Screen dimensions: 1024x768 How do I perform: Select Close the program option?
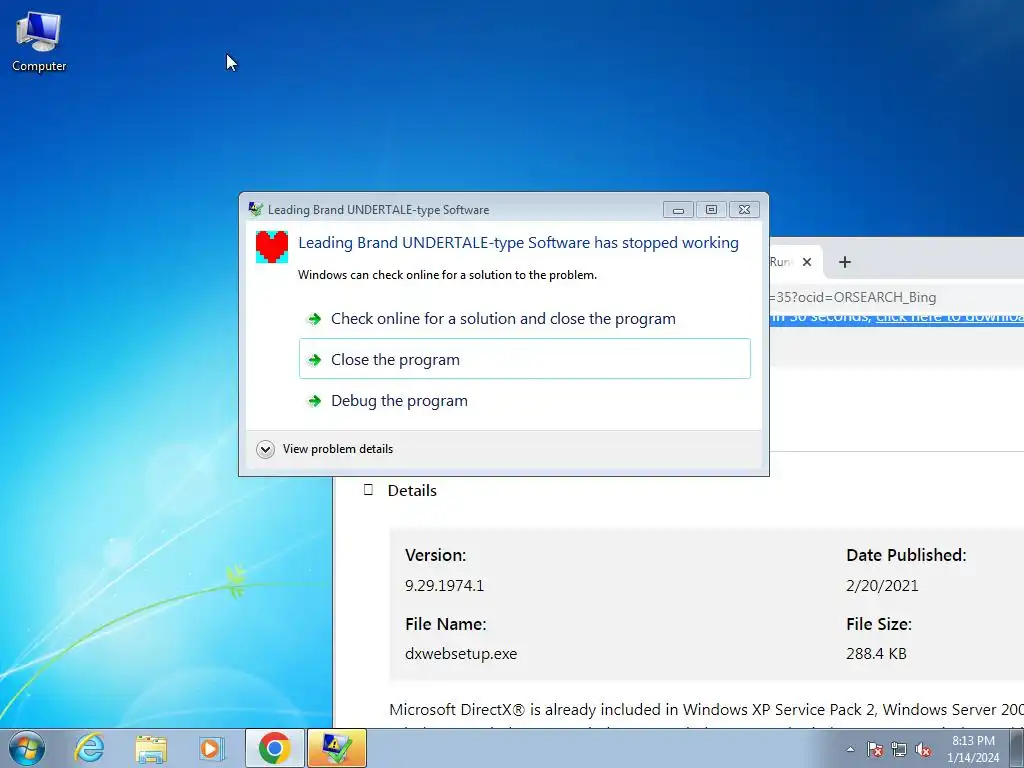coord(524,359)
